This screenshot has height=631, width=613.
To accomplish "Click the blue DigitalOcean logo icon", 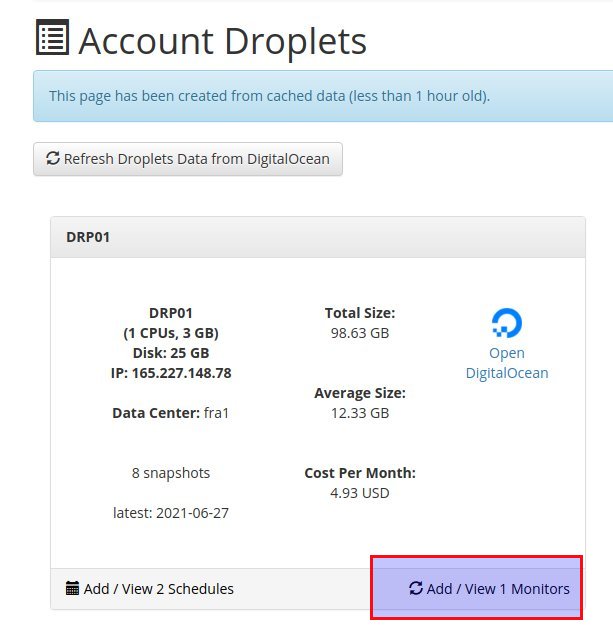I will [x=507, y=323].
